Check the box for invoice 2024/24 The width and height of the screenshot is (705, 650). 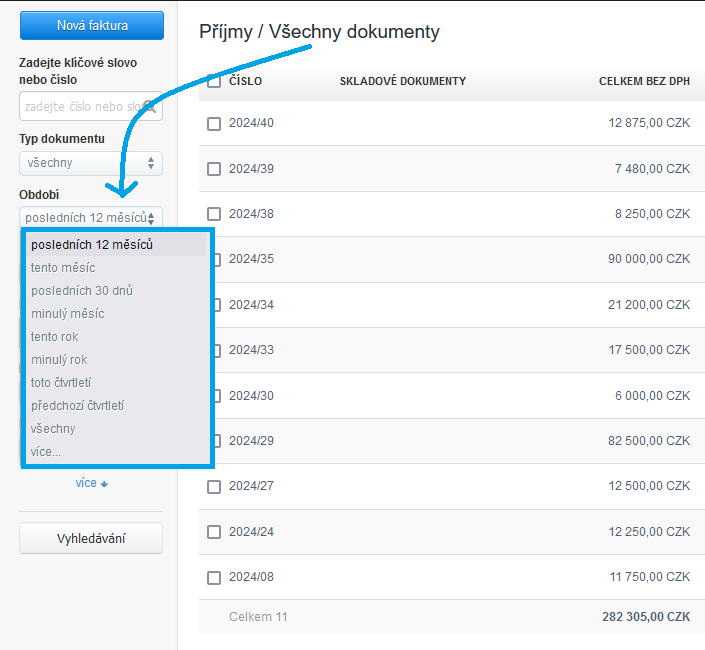coord(214,532)
